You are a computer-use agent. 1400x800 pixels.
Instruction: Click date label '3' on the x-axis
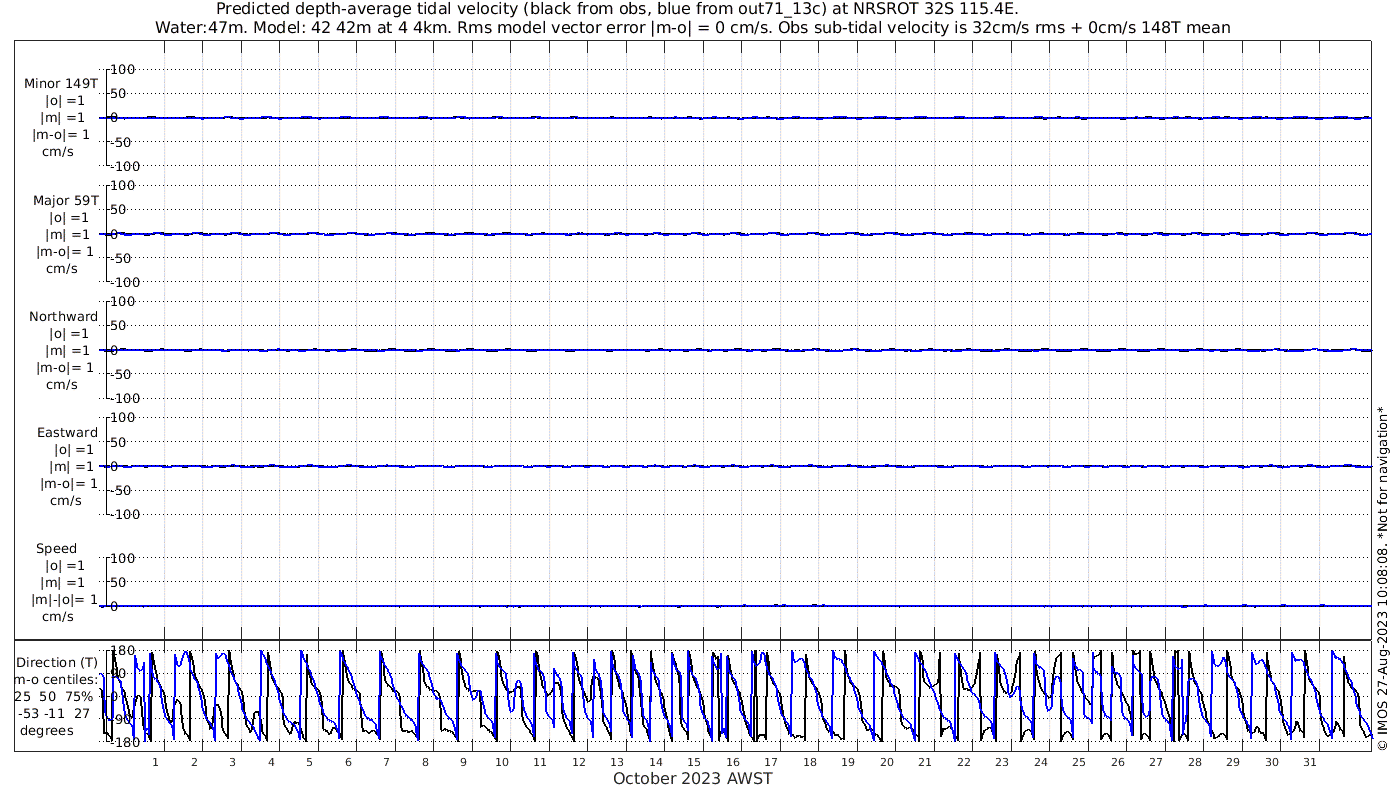(x=232, y=762)
